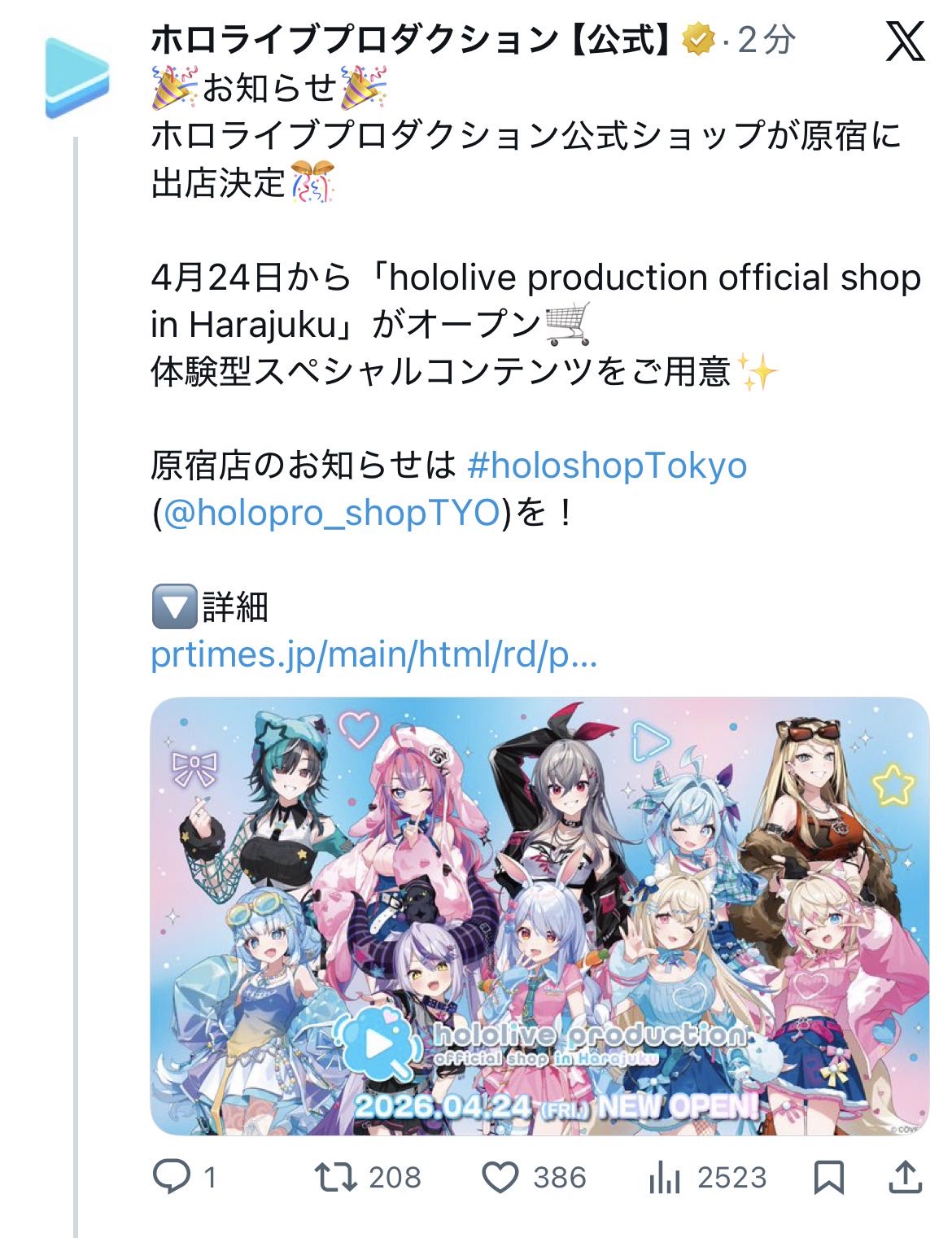Like the post with the heart icon
952x1238 pixels.
500,1177
